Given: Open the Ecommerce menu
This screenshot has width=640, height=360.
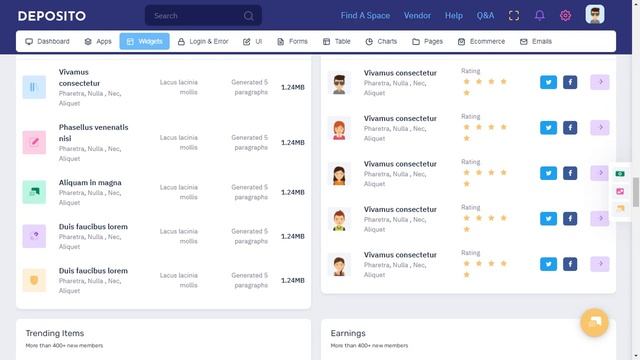Looking at the screenshot, I should [481, 41].
